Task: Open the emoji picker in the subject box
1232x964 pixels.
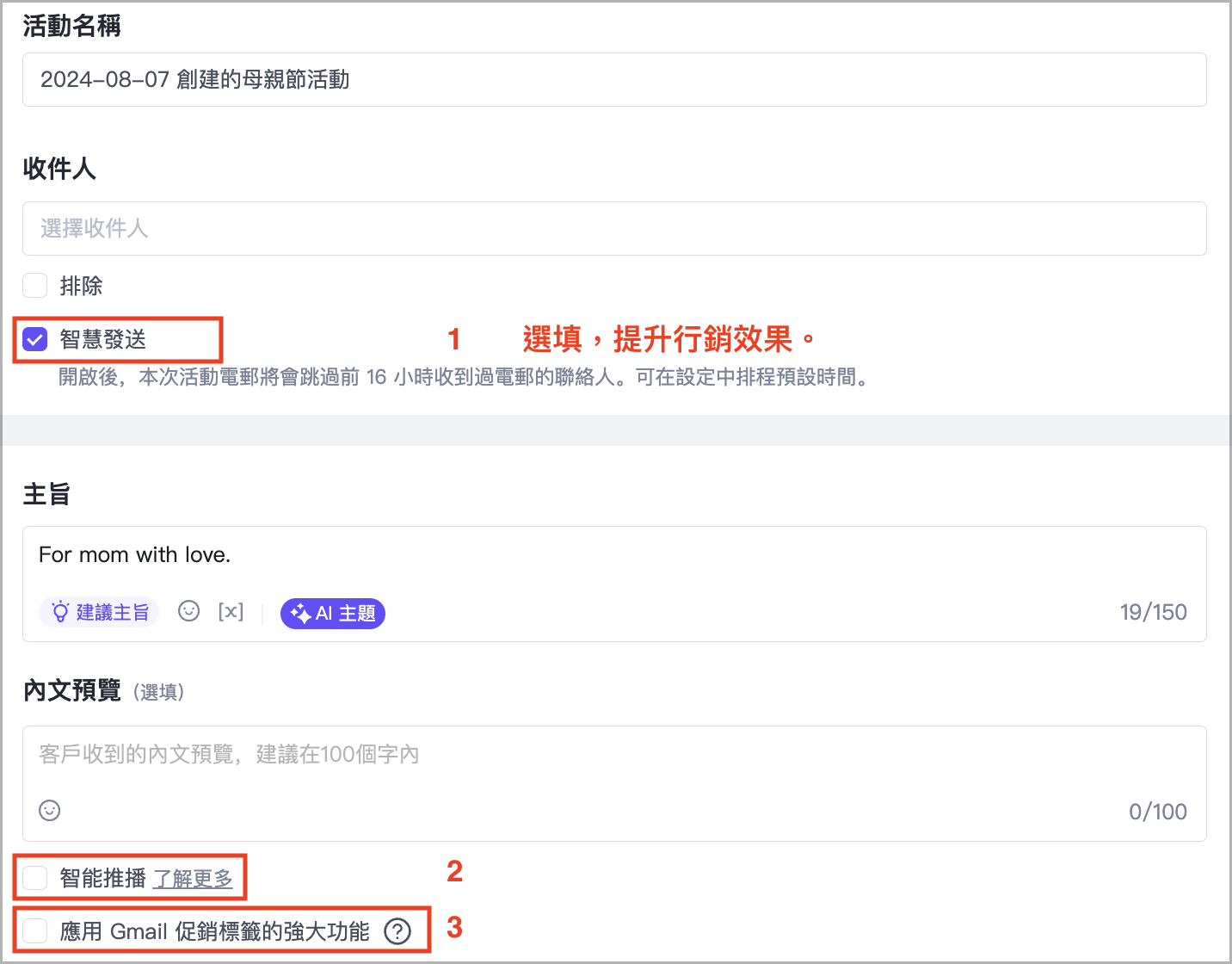Action: click(188, 611)
